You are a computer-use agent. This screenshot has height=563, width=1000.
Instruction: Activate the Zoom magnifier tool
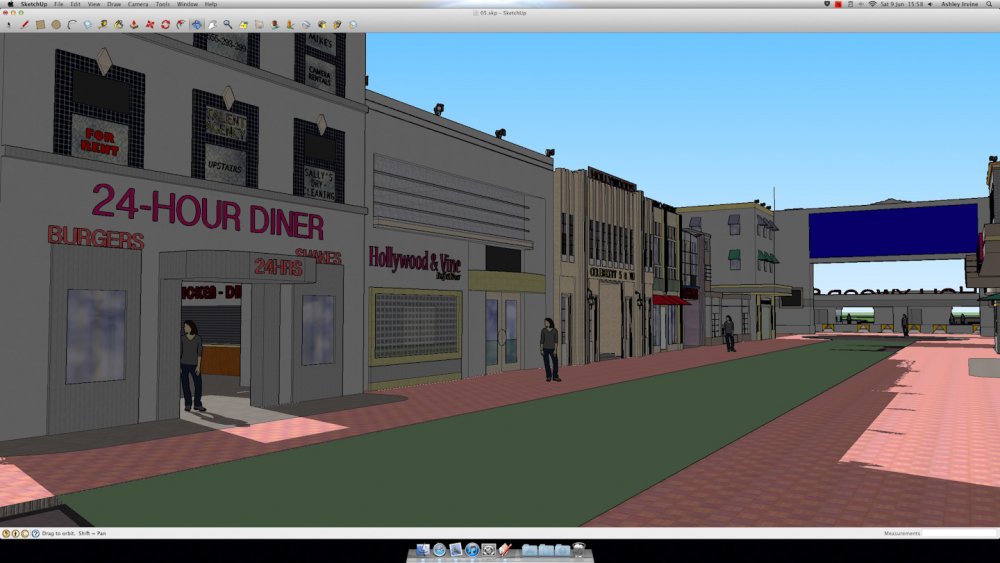pyautogui.click(x=228, y=25)
